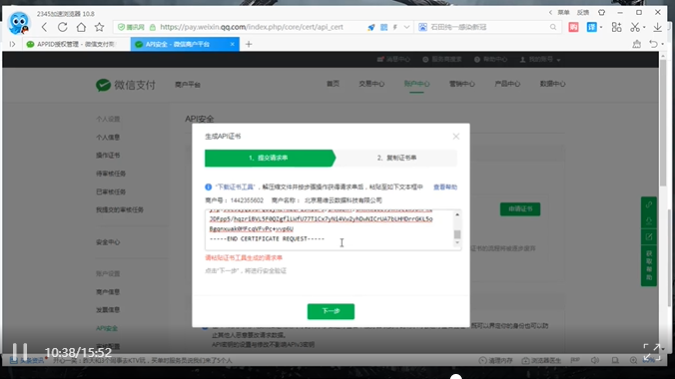Screen dimensions: 675x379
Task: Open the blue translate extension icon
Action: (x=592, y=27)
